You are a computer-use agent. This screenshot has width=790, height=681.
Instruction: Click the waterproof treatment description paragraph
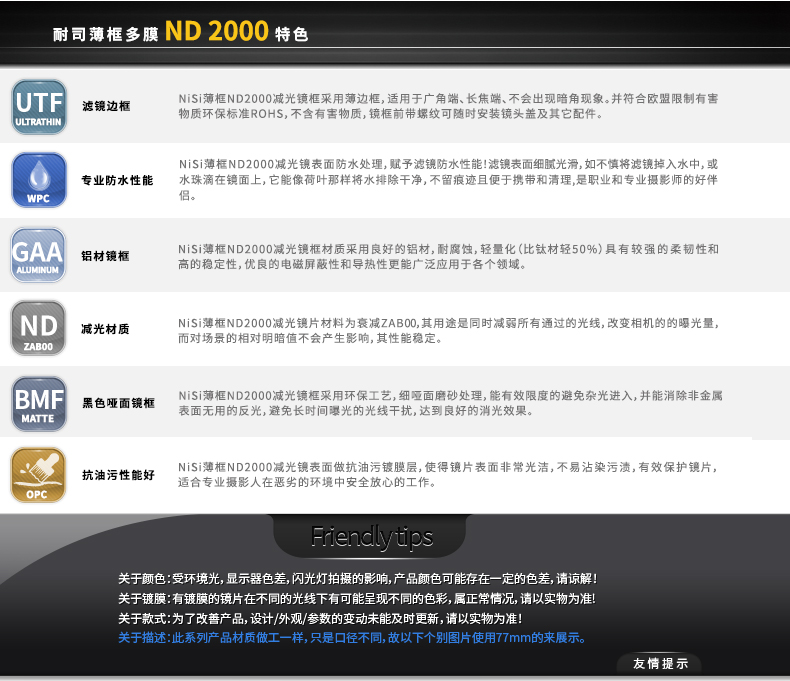click(448, 180)
